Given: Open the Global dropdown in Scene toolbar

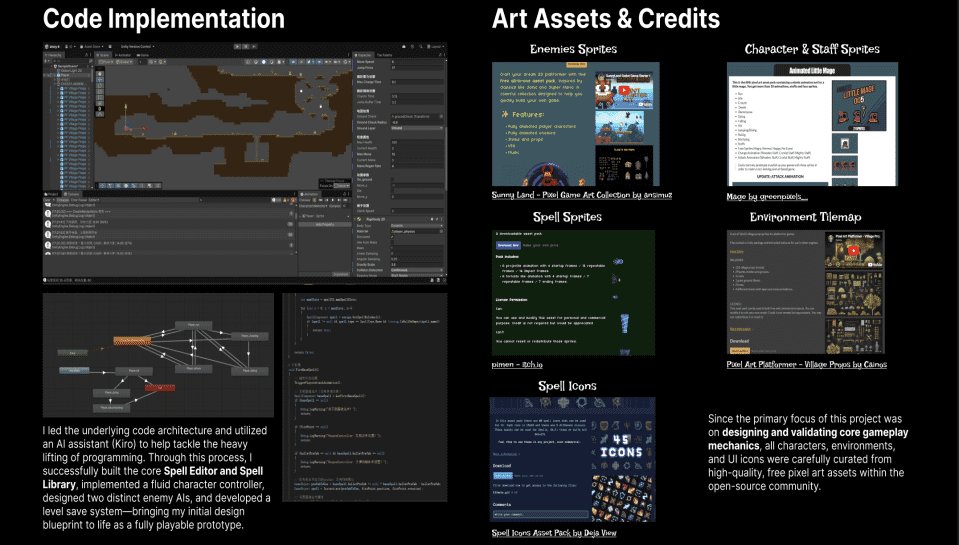Looking at the screenshot, I should 124,62.
